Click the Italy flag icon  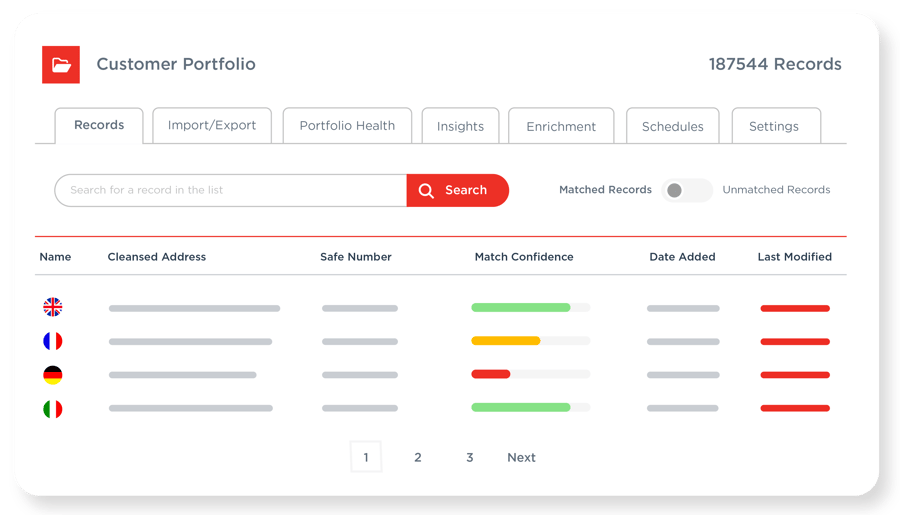53,409
